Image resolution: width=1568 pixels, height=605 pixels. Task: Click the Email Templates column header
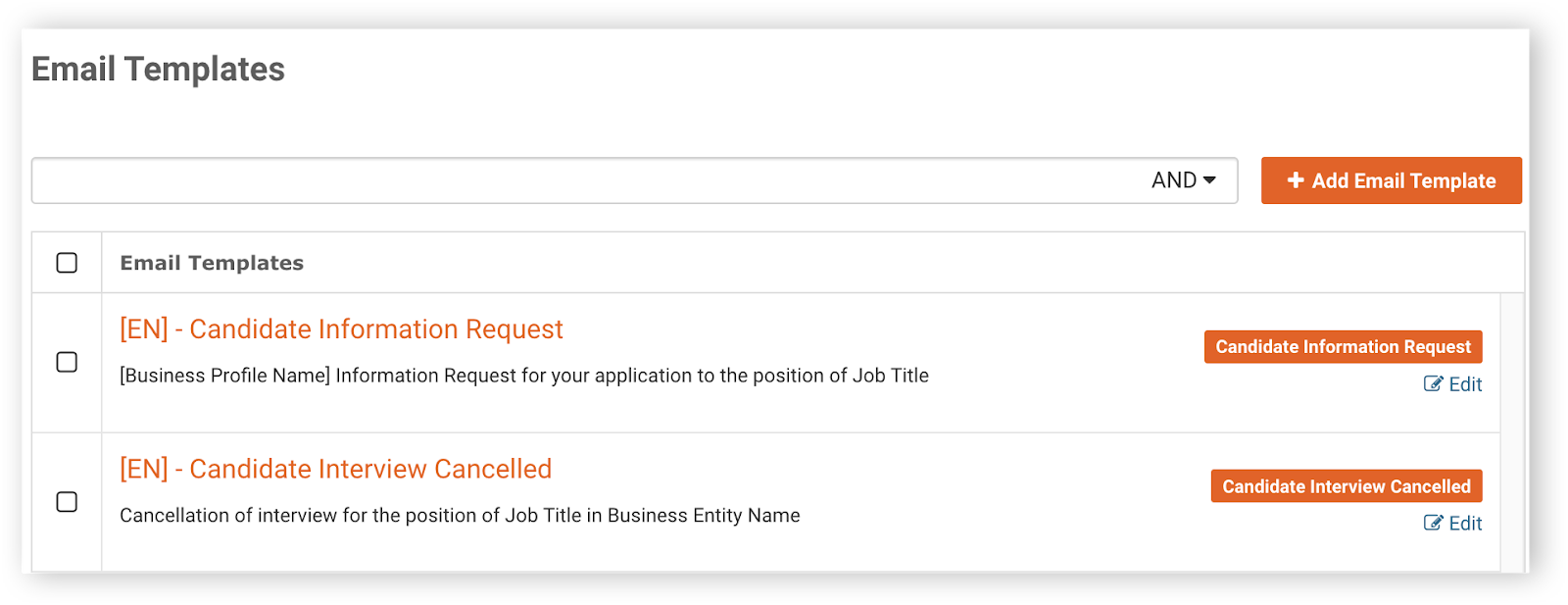212,263
